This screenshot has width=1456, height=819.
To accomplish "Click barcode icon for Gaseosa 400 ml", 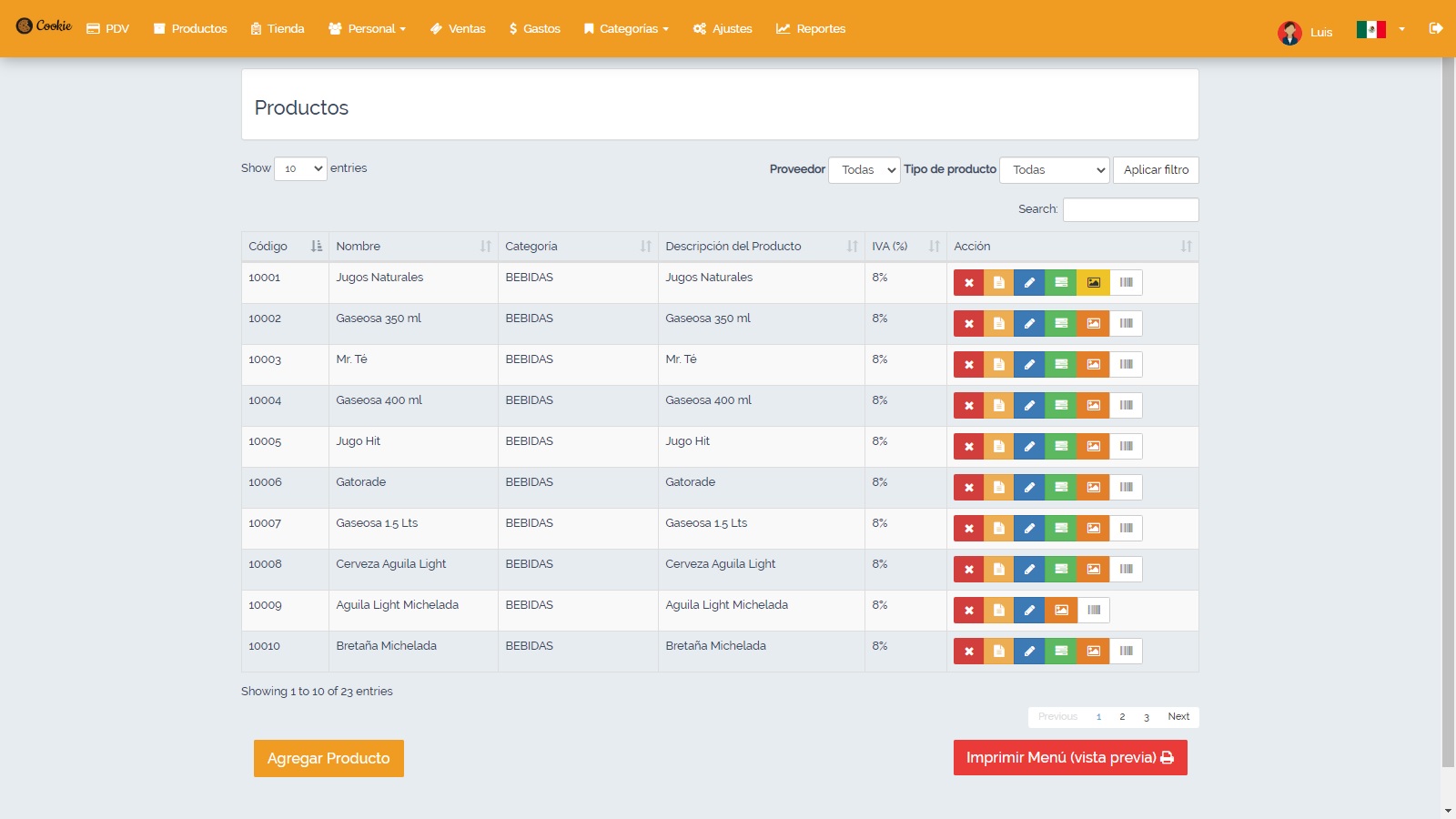I will [1126, 406].
